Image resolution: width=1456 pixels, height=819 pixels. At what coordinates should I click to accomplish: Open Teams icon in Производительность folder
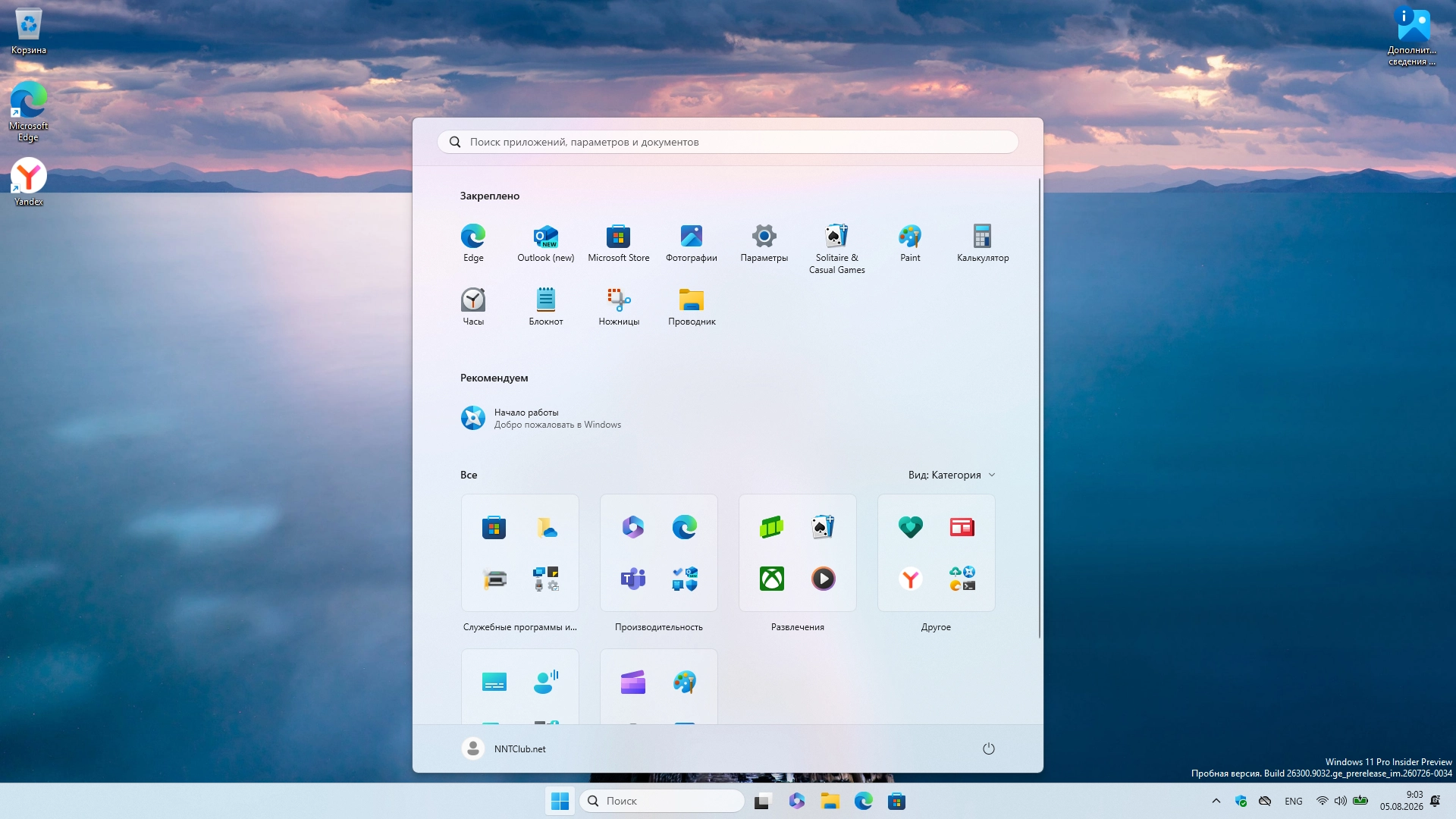[633, 579]
